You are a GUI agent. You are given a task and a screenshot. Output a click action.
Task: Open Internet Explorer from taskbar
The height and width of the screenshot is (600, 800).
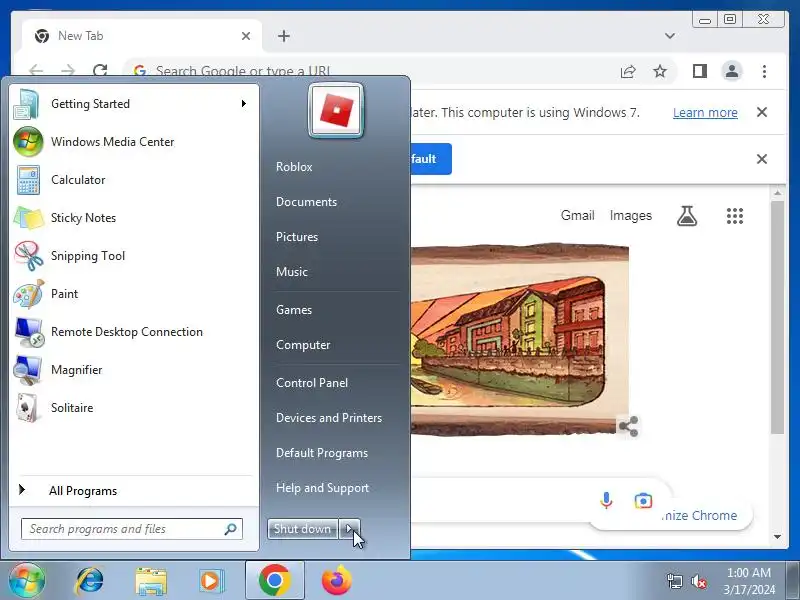pyautogui.click(x=89, y=581)
